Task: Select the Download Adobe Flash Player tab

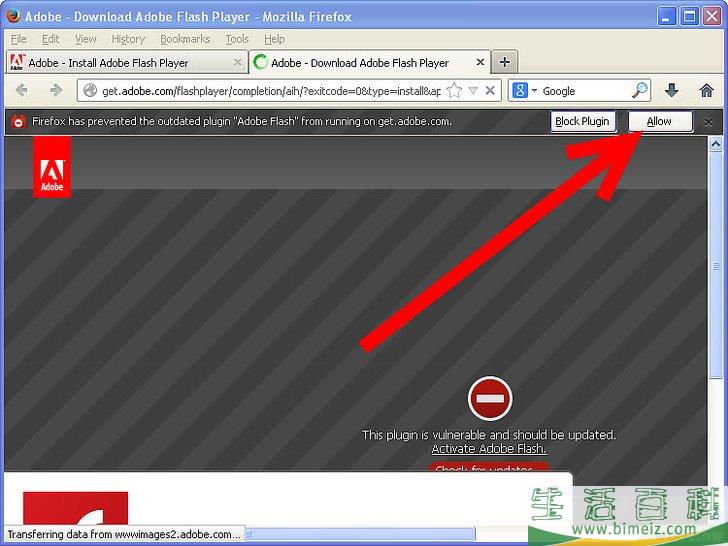Action: (x=370, y=62)
